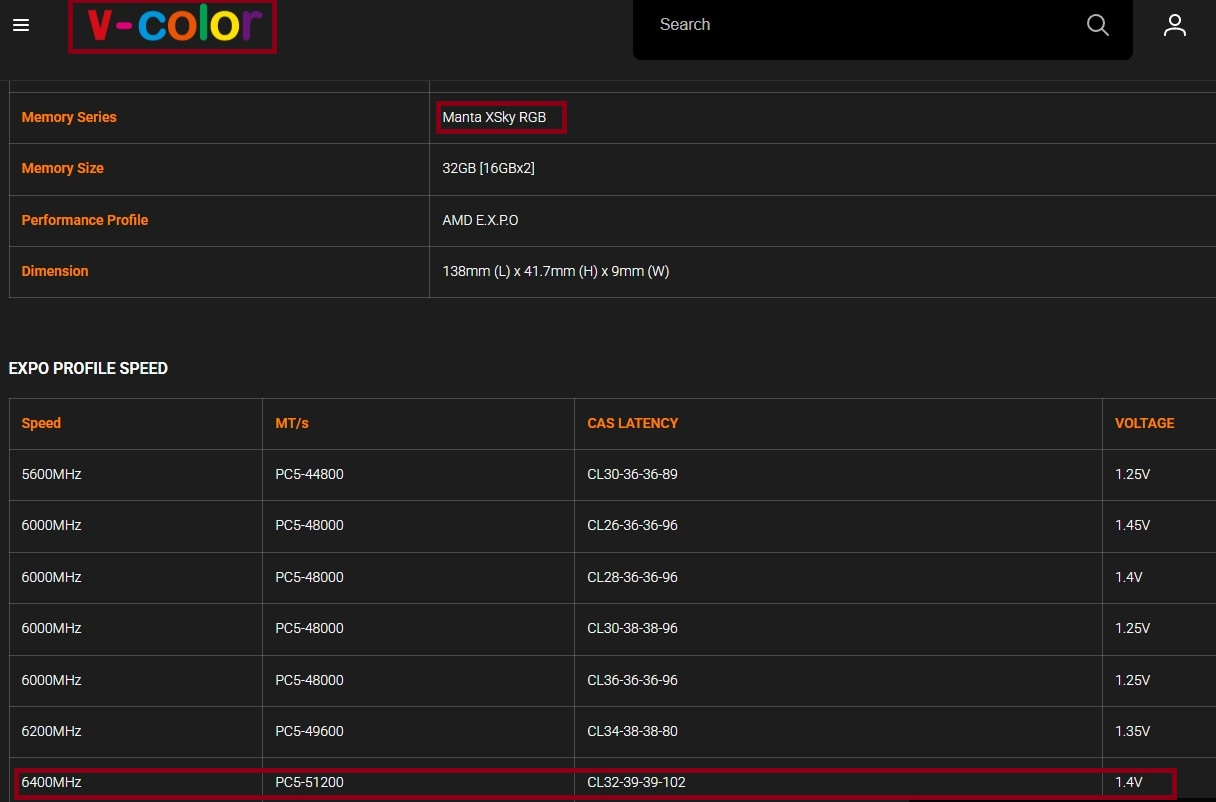Select the PC5-44800 cell
This screenshot has width=1216, height=802.
(x=309, y=474)
